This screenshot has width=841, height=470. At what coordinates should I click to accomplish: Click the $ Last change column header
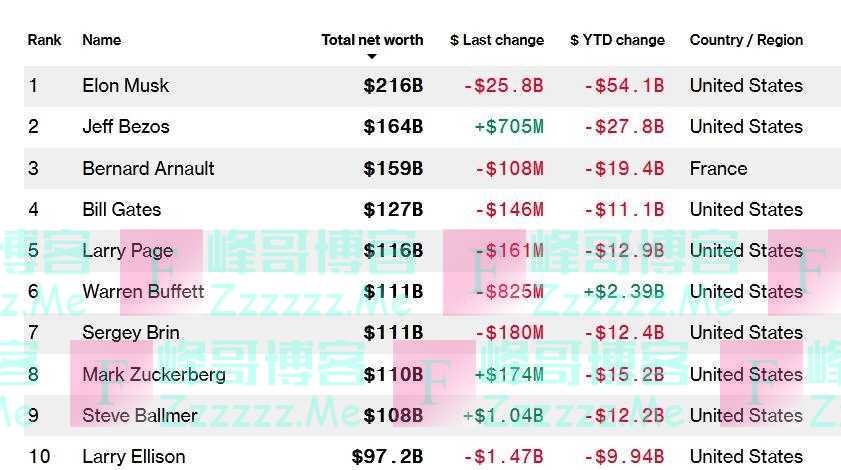pyautogui.click(x=497, y=40)
